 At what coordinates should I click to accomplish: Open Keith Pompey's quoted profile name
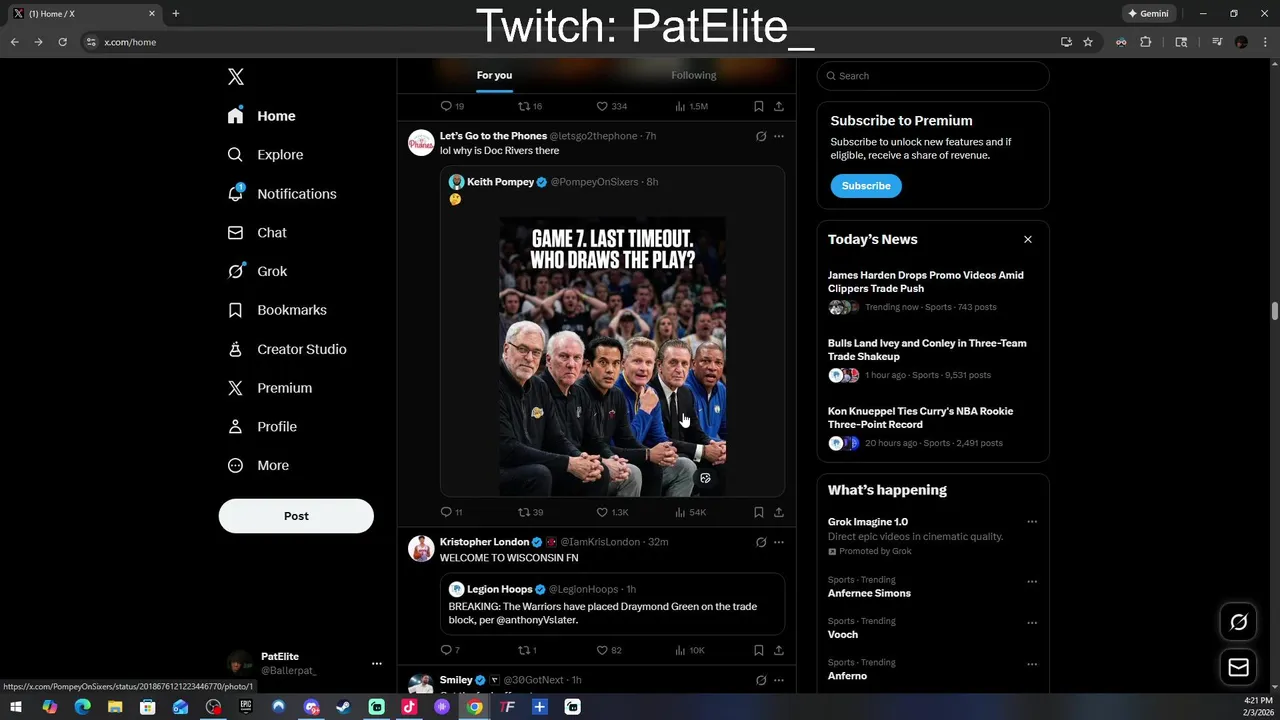pyautogui.click(x=500, y=182)
